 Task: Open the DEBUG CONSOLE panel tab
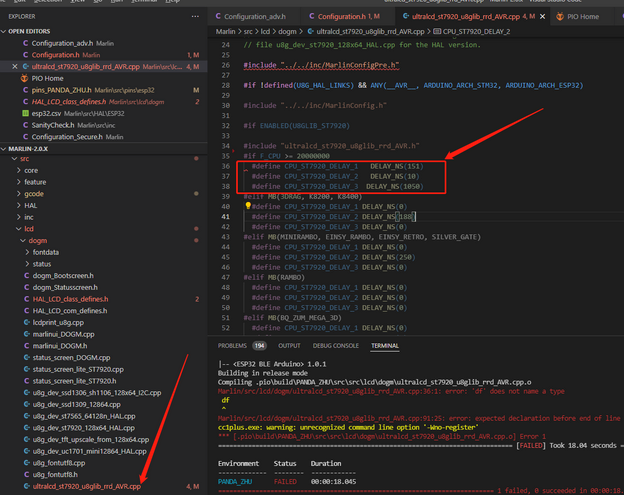335,345
